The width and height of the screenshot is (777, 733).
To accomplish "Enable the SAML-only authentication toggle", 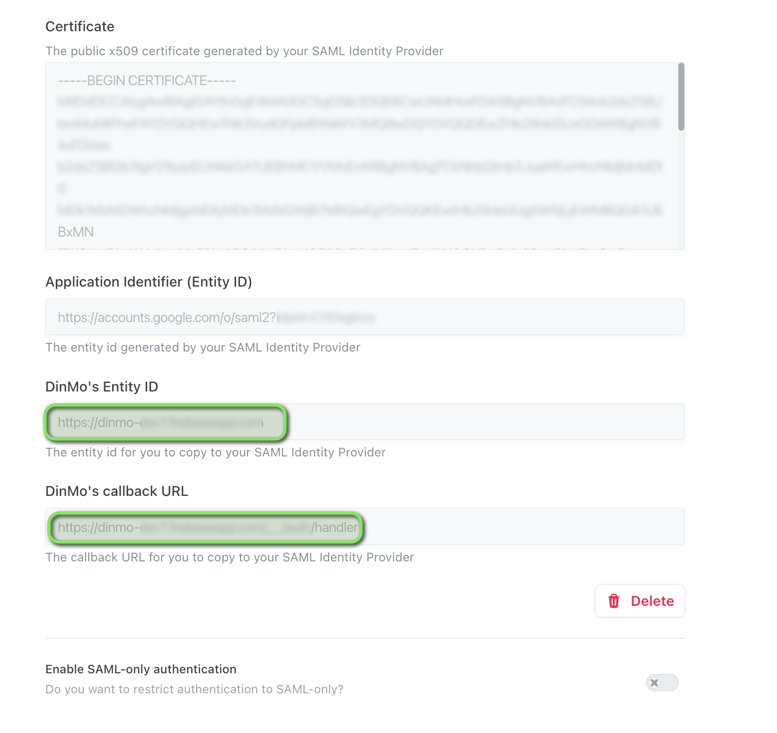I will 662,683.
